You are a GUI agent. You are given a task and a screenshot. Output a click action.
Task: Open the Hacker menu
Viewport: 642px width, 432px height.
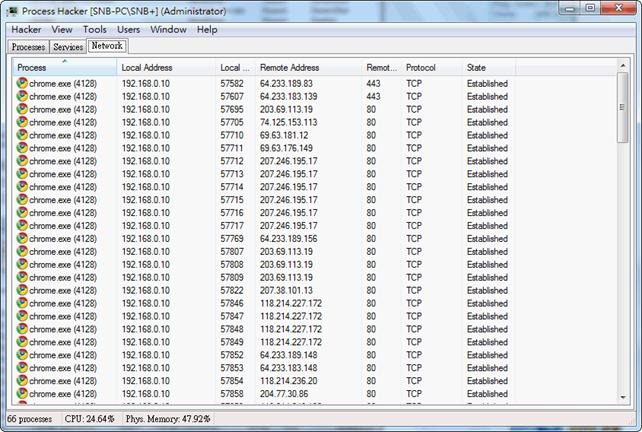[26, 30]
